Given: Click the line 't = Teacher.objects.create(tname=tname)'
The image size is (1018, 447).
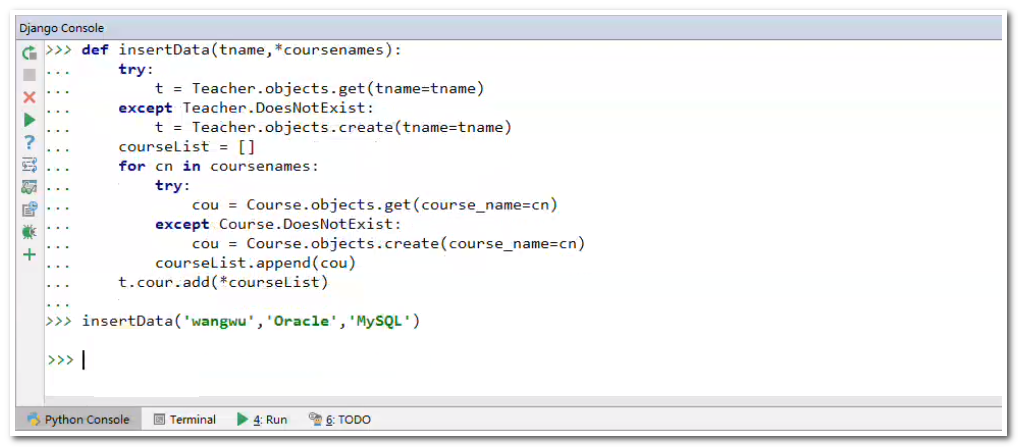Looking at the screenshot, I should pos(333,128).
